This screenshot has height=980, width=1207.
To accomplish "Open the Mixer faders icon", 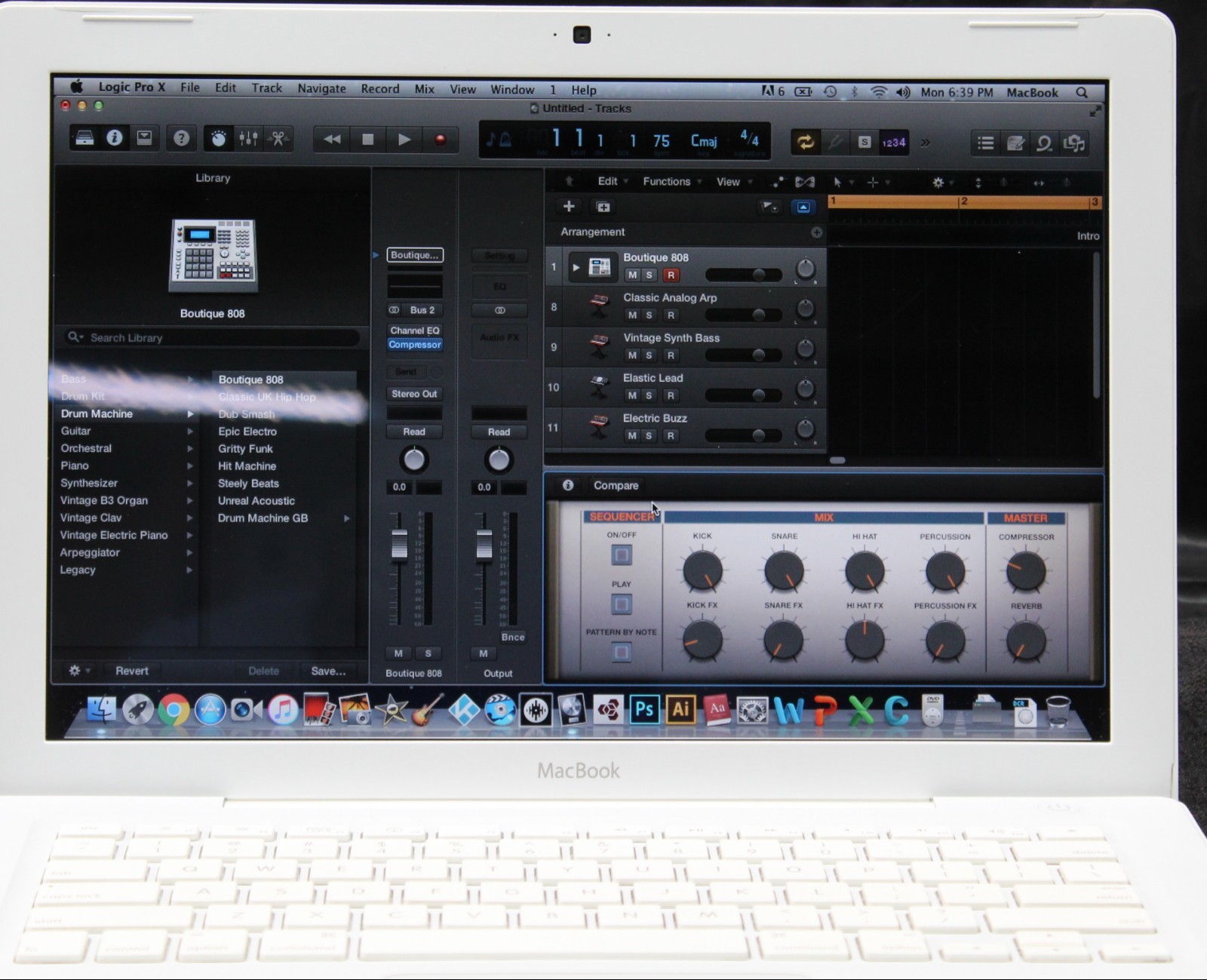I will pos(248,139).
